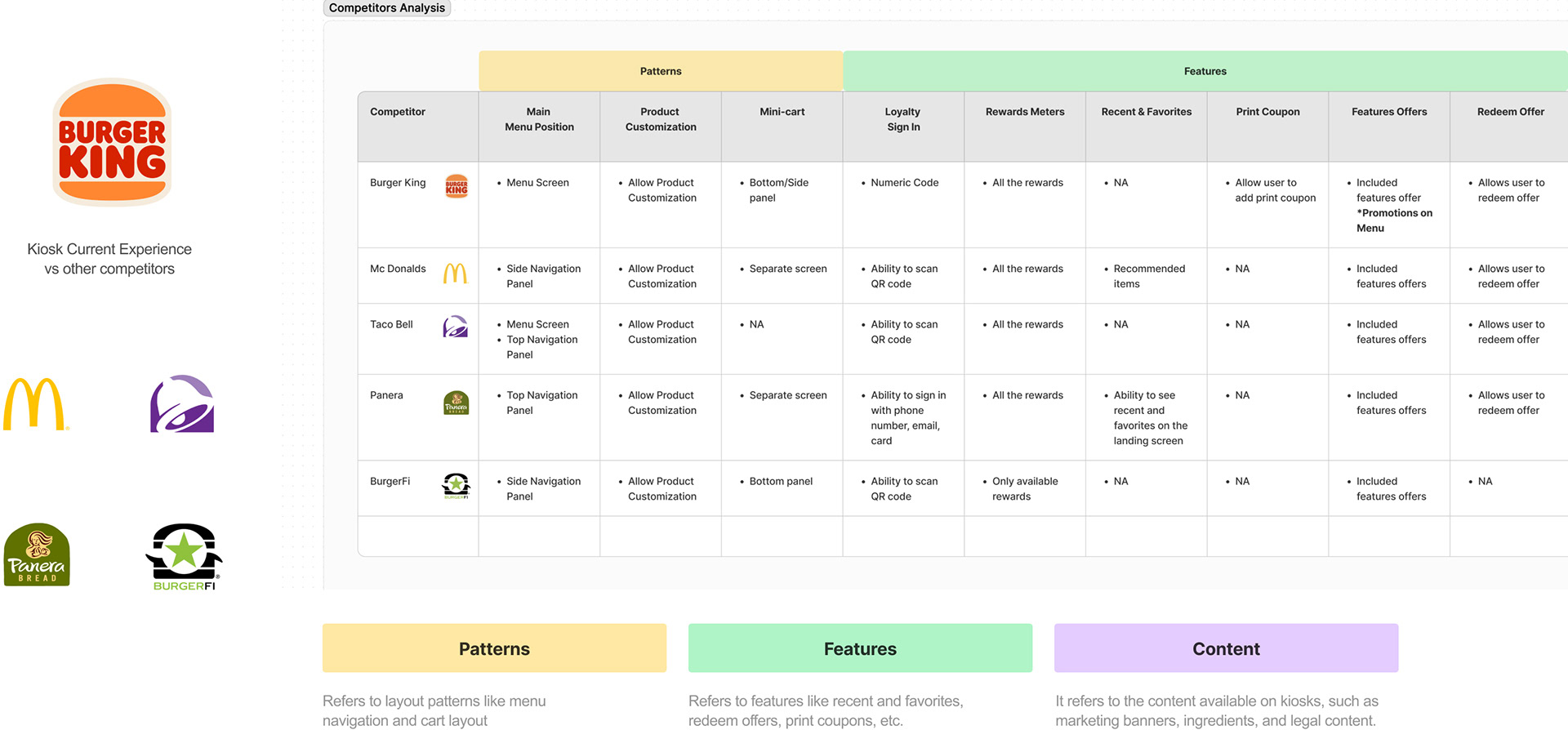Click the Rewards Meters column header
1568x730 pixels.
1025,112
